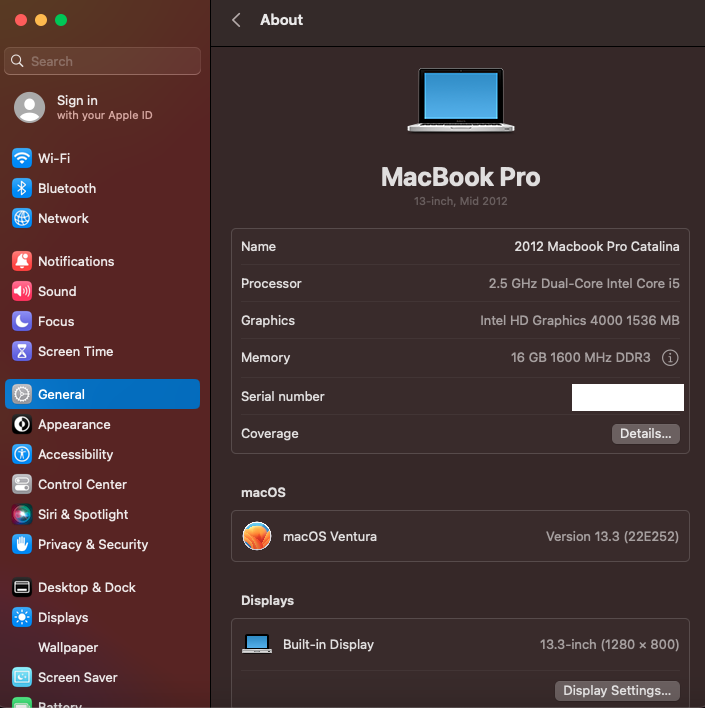
Task: Open Battery settings at sidebar bottom
Action: (x=60, y=704)
